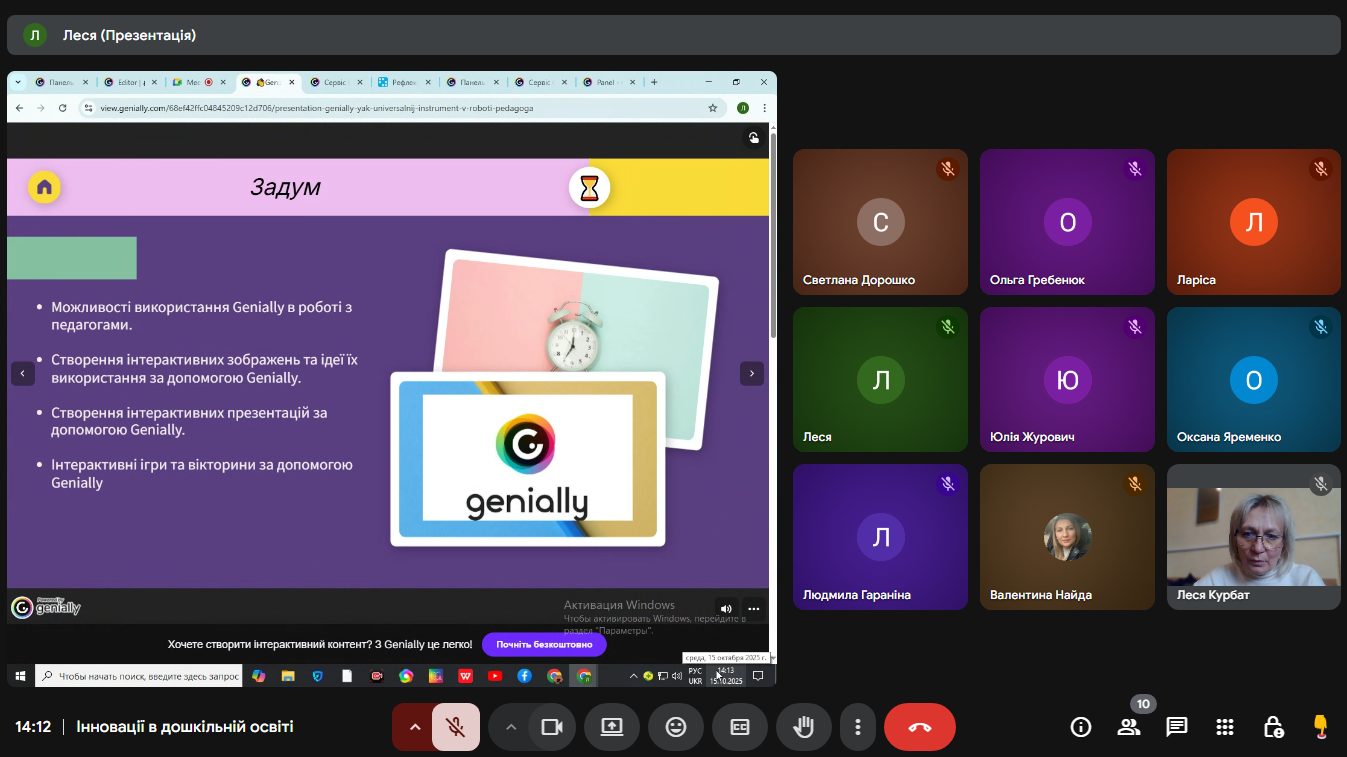
Task: Open more options three-dot menu
Action: [857, 727]
